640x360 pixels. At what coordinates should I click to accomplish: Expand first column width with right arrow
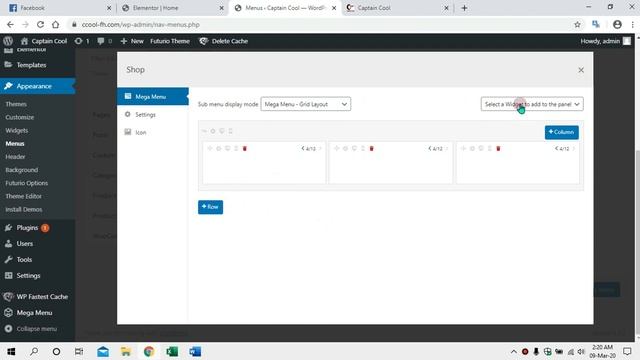[320, 149]
